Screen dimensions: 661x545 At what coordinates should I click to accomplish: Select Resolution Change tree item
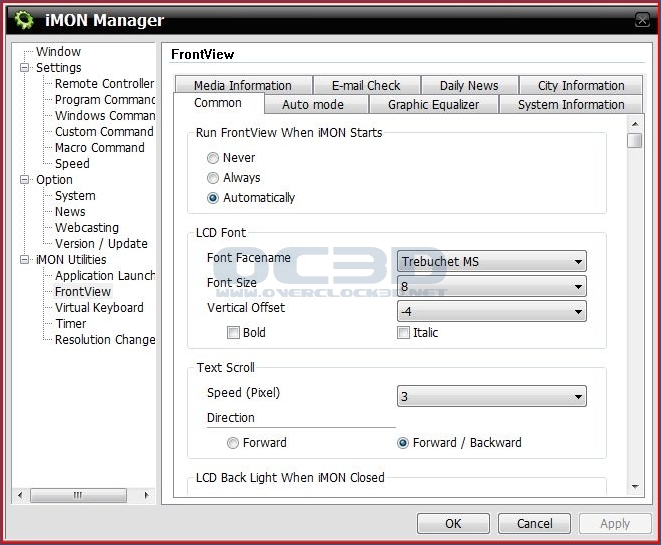pyautogui.click(x=105, y=340)
